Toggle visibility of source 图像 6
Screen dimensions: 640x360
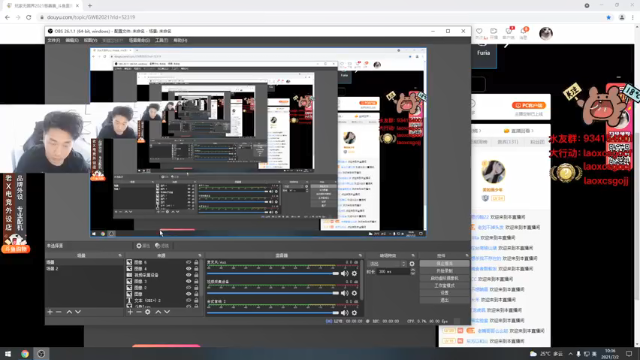189,262
